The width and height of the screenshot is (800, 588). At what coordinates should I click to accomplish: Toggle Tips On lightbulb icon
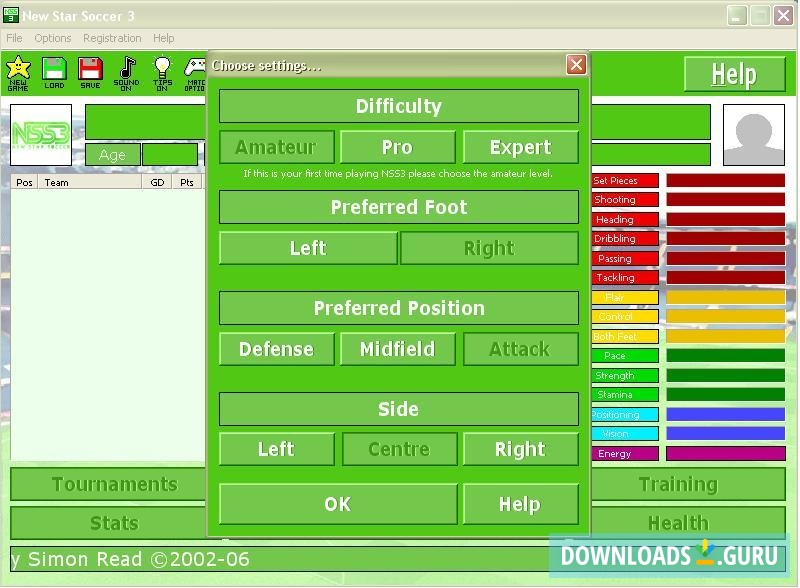[162, 74]
